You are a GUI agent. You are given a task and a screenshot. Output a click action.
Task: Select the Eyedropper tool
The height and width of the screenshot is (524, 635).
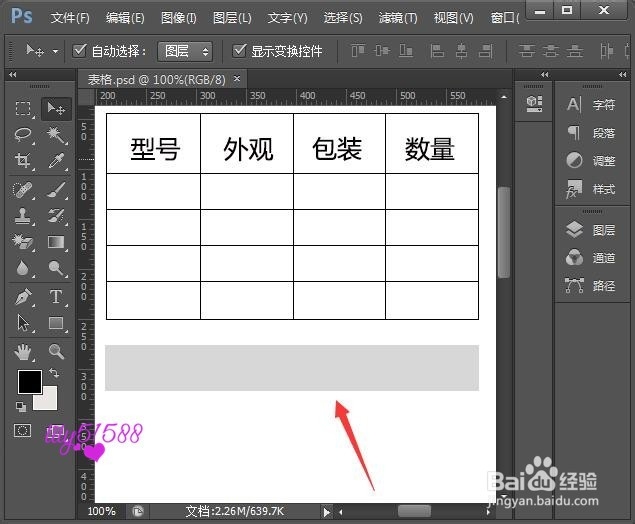click(x=56, y=160)
